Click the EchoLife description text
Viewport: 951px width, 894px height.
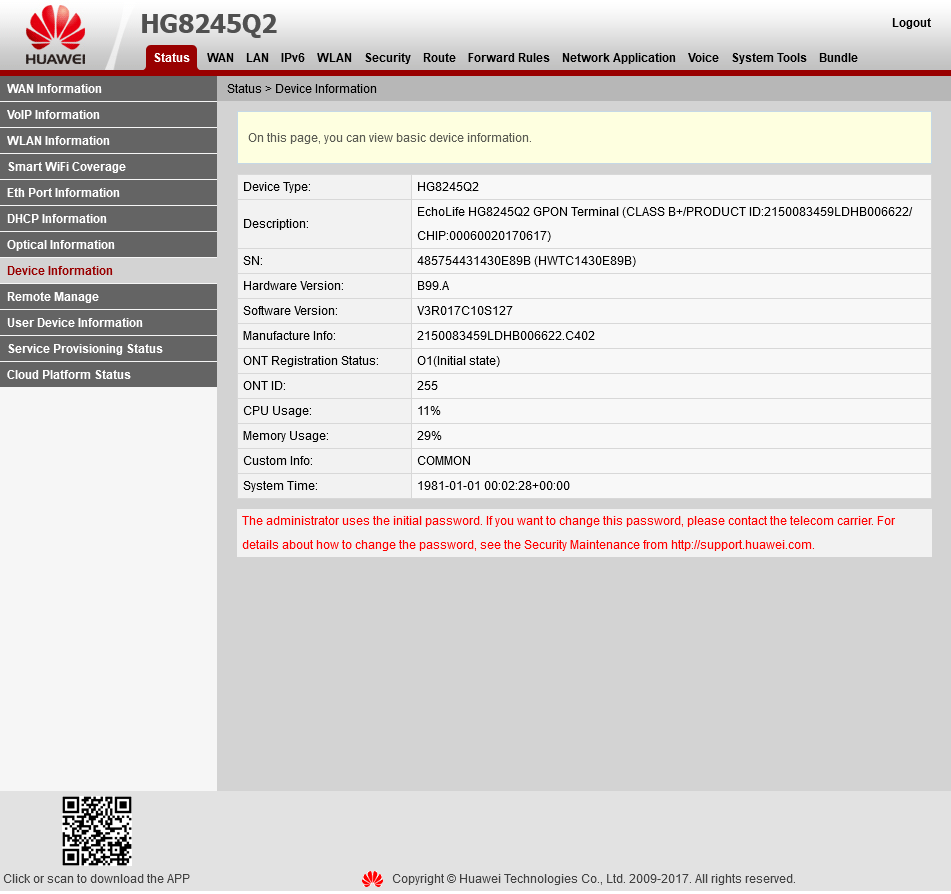click(664, 224)
